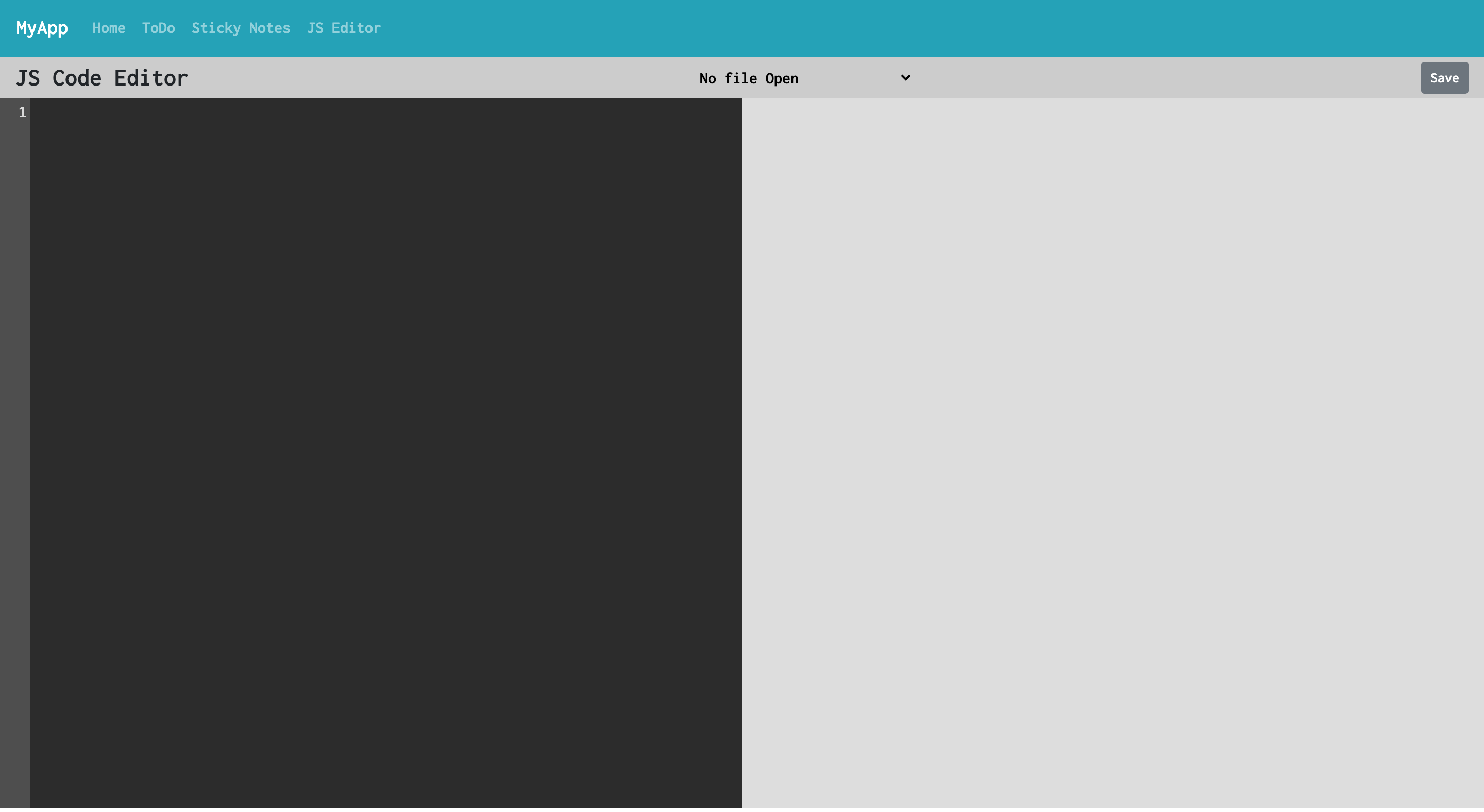Open the Home nav link
Viewport: 1484px width, 812px height.
click(109, 28)
